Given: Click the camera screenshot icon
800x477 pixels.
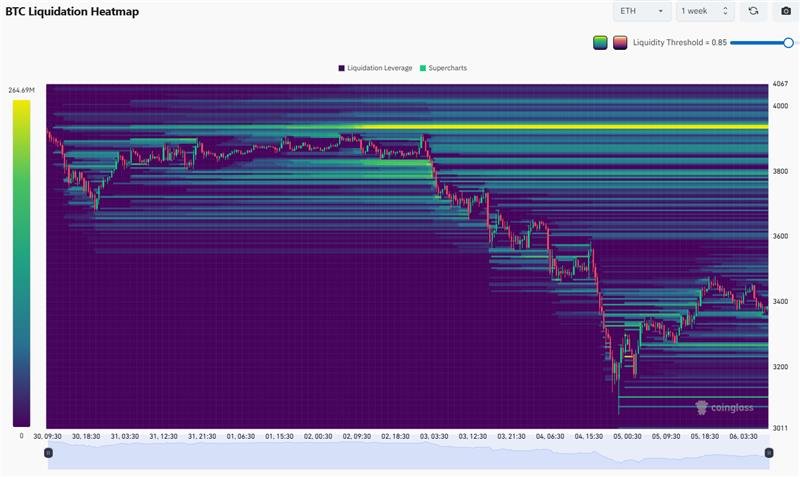Looking at the screenshot, I should tap(786, 11).
